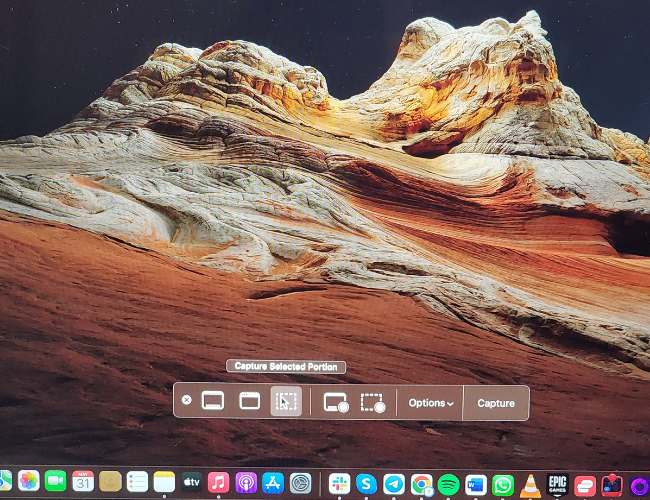The height and width of the screenshot is (500, 650).
Task: Open the joystick app icon in dock
Action: click(612, 485)
